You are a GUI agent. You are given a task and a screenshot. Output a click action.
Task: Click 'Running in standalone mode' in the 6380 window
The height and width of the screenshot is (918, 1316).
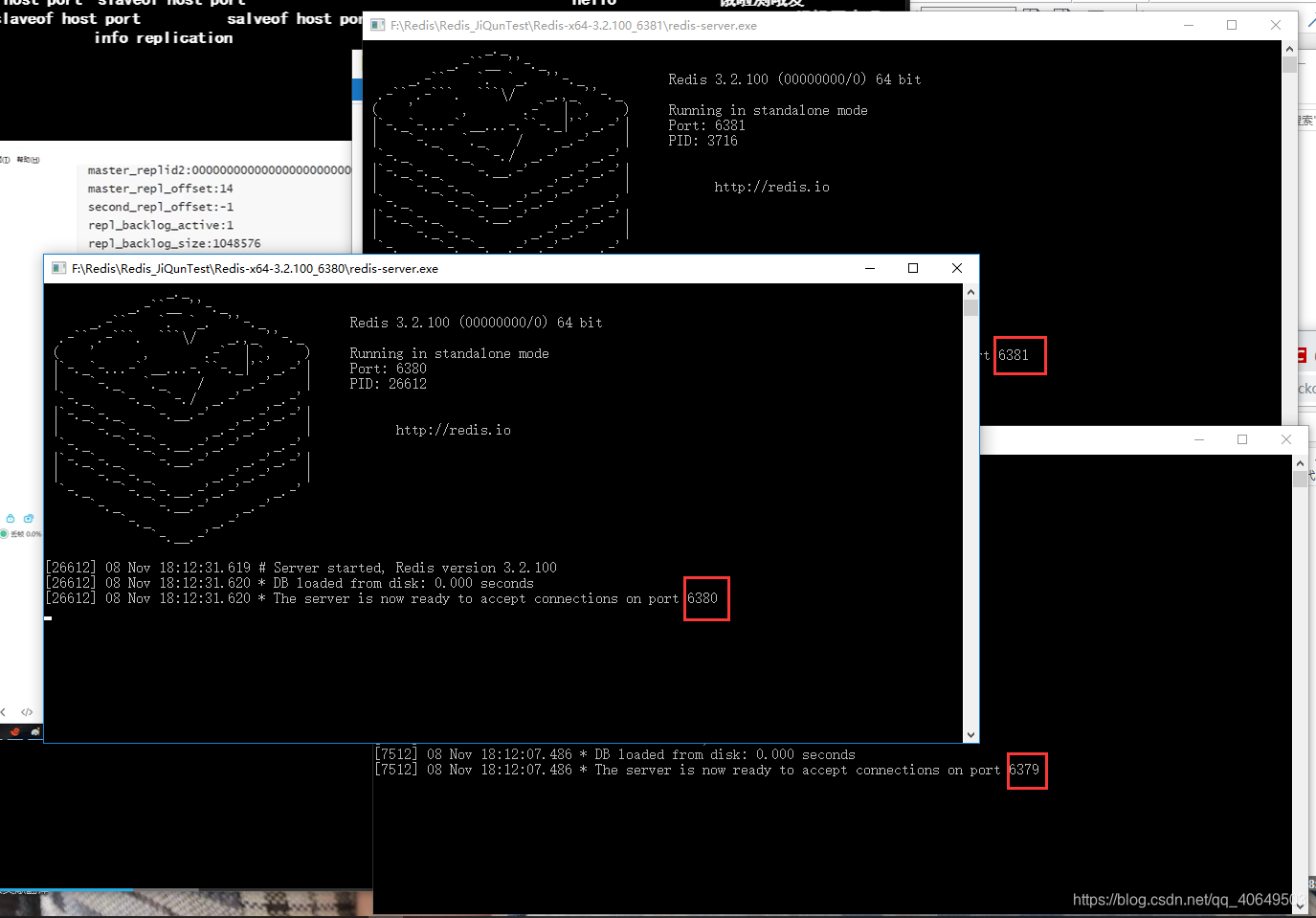[450, 353]
